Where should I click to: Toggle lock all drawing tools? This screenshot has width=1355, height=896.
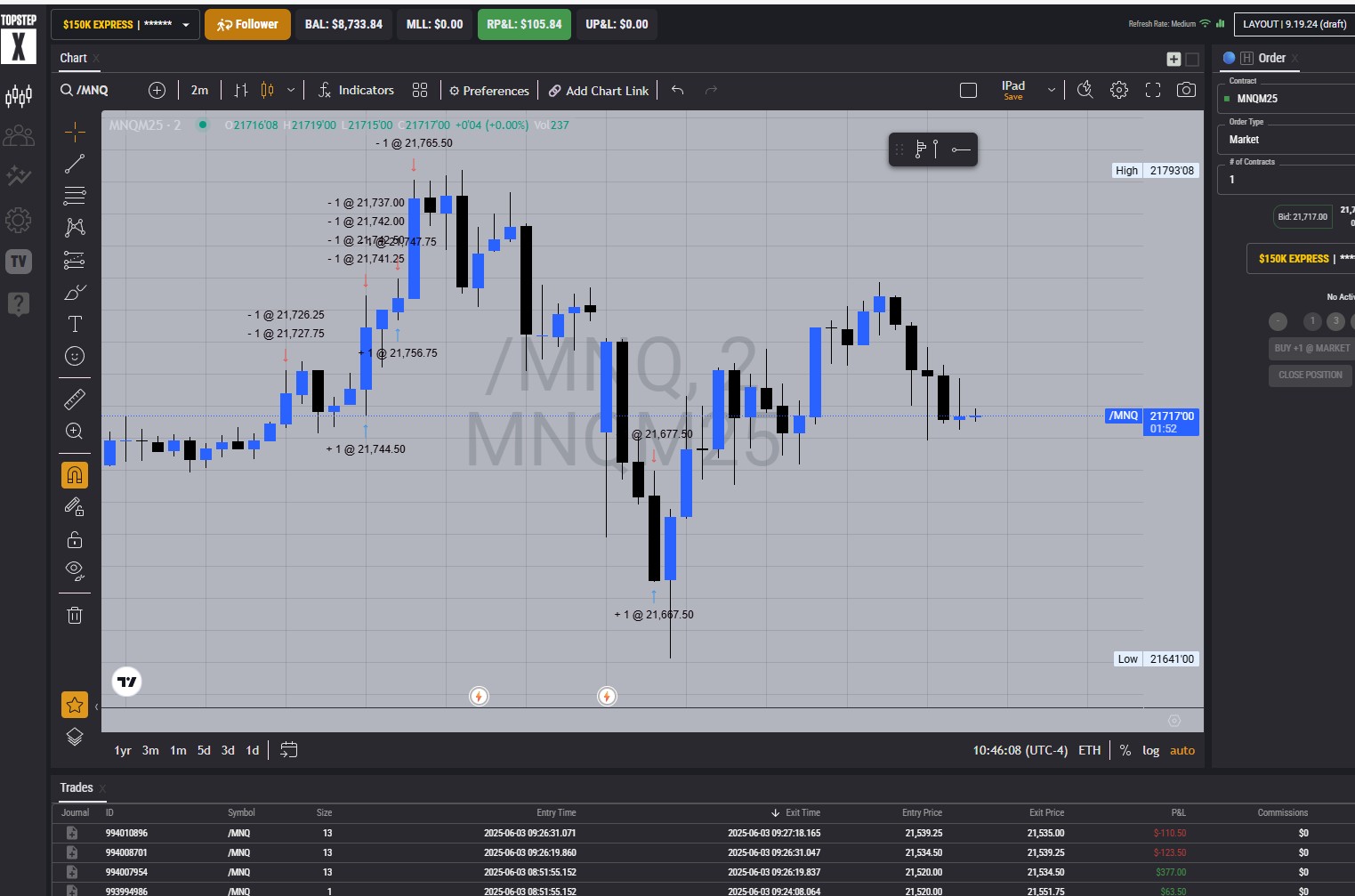[x=75, y=539]
